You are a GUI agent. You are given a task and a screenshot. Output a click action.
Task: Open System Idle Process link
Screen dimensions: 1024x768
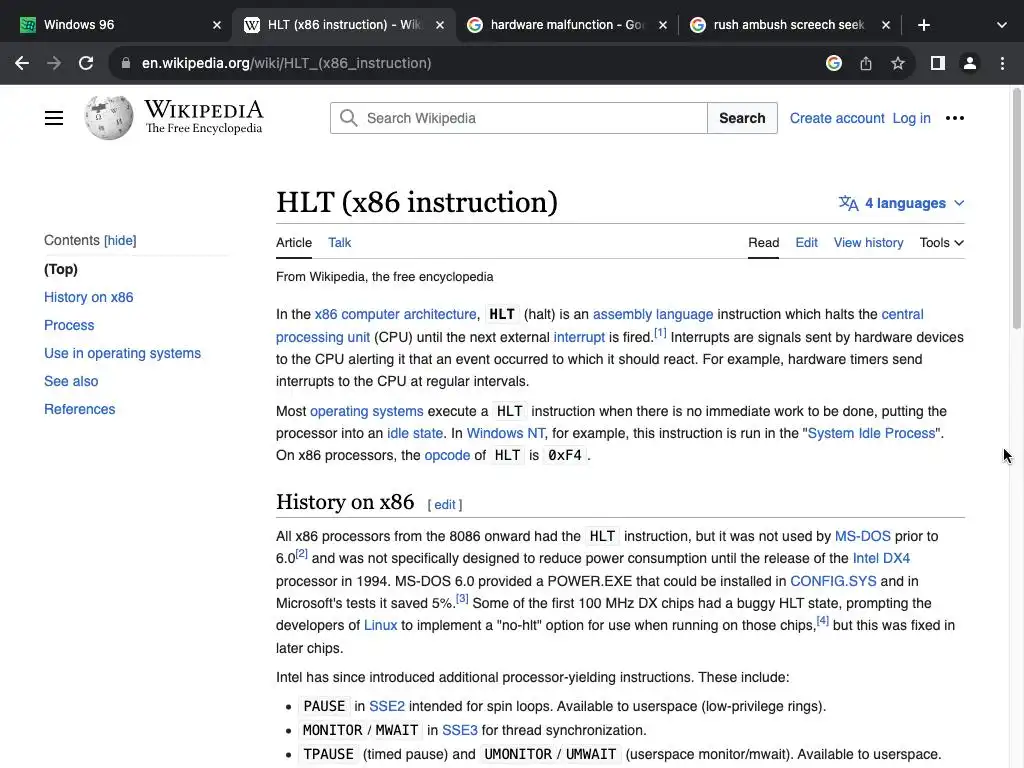point(871,434)
